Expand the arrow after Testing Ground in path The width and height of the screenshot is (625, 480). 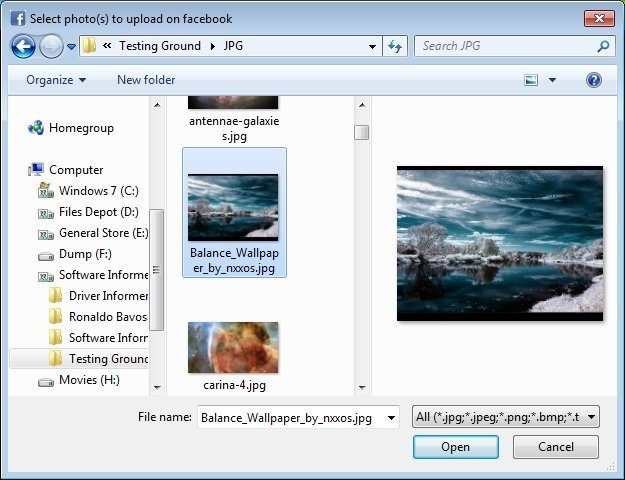pos(213,46)
